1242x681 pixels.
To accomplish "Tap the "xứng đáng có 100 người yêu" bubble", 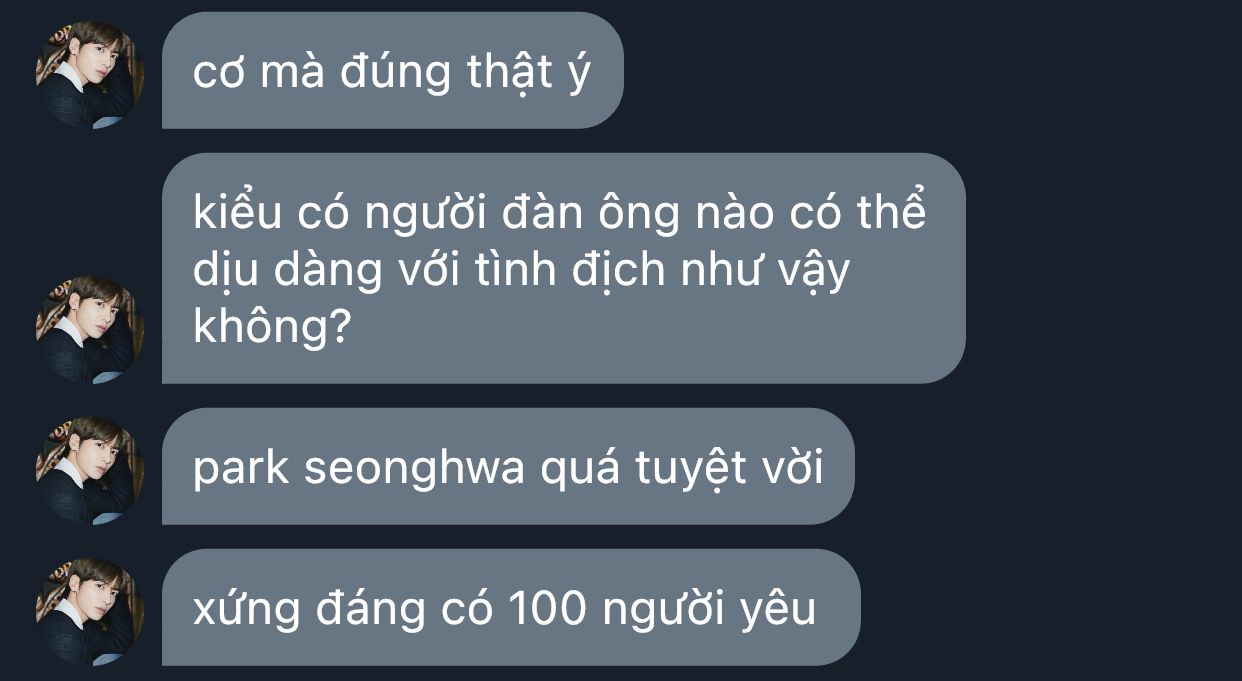I will pos(511,607).
